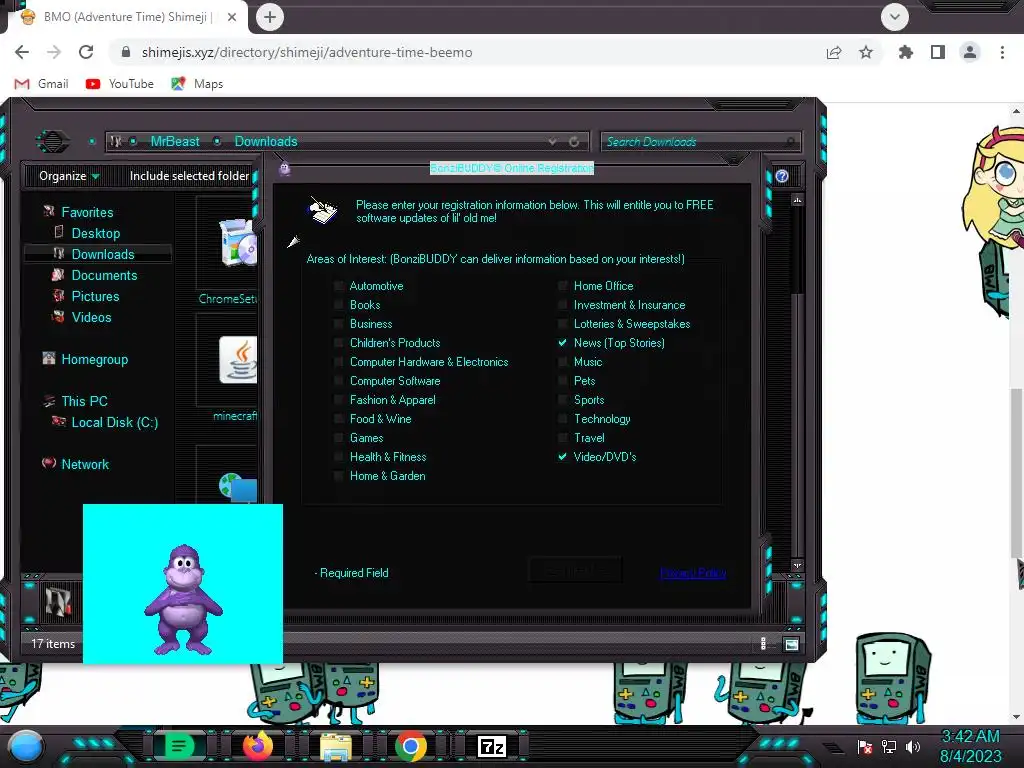Open the Chrome extensions puzzle icon

coord(905,52)
